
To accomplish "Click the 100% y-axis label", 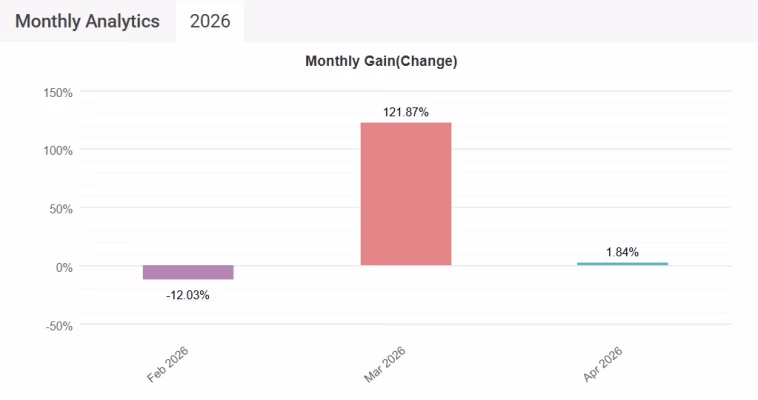I will (x=58, y=151).
